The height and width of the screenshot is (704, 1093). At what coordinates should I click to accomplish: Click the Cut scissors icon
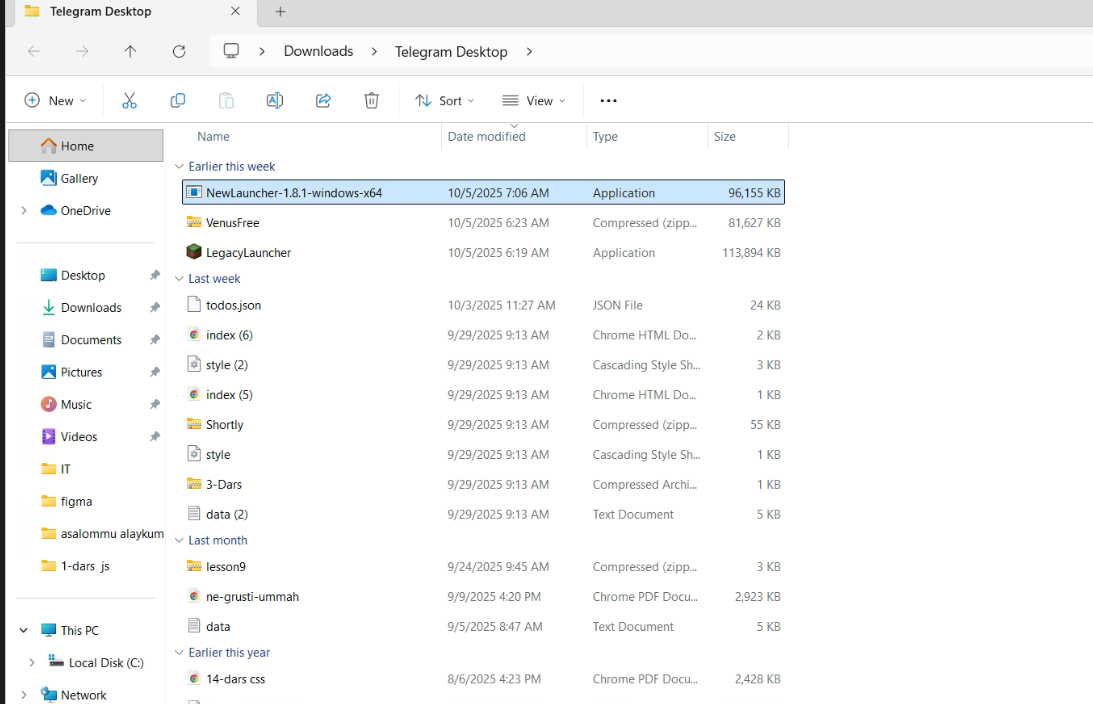129,100
